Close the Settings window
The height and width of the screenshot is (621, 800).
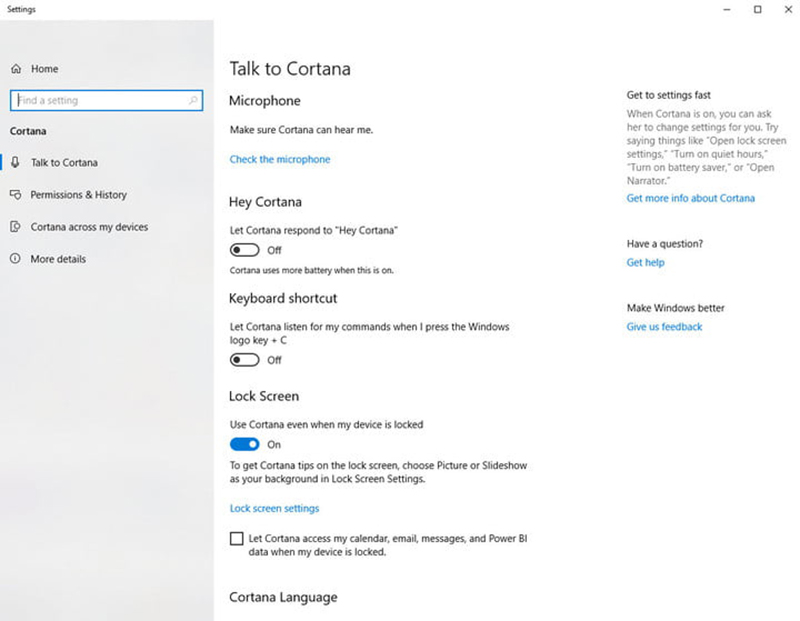click(788, 10)
